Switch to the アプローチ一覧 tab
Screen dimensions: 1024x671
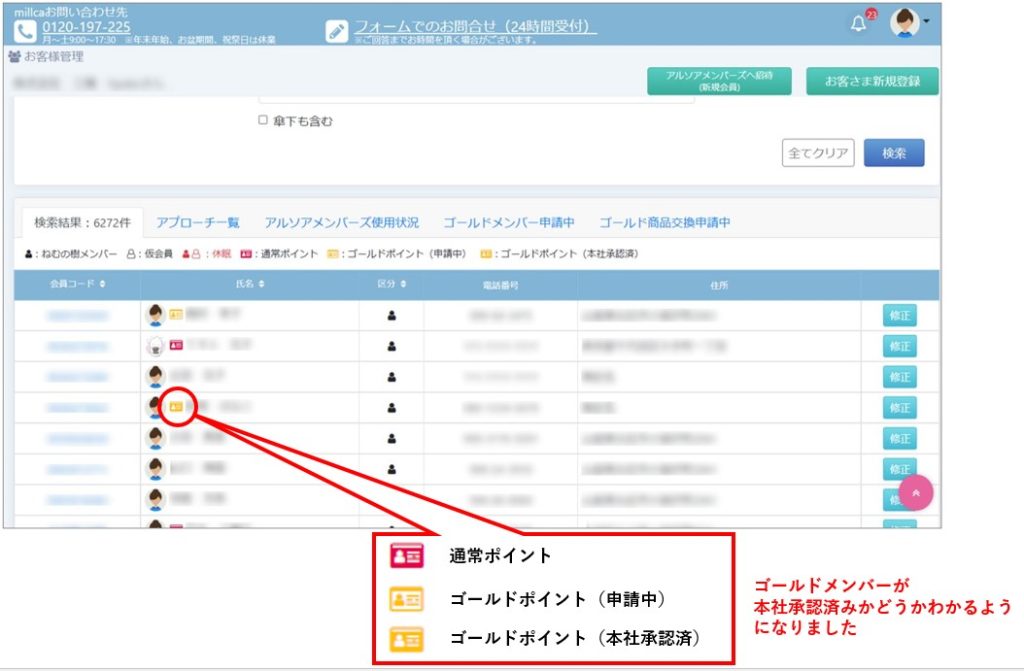coord(197,222)
